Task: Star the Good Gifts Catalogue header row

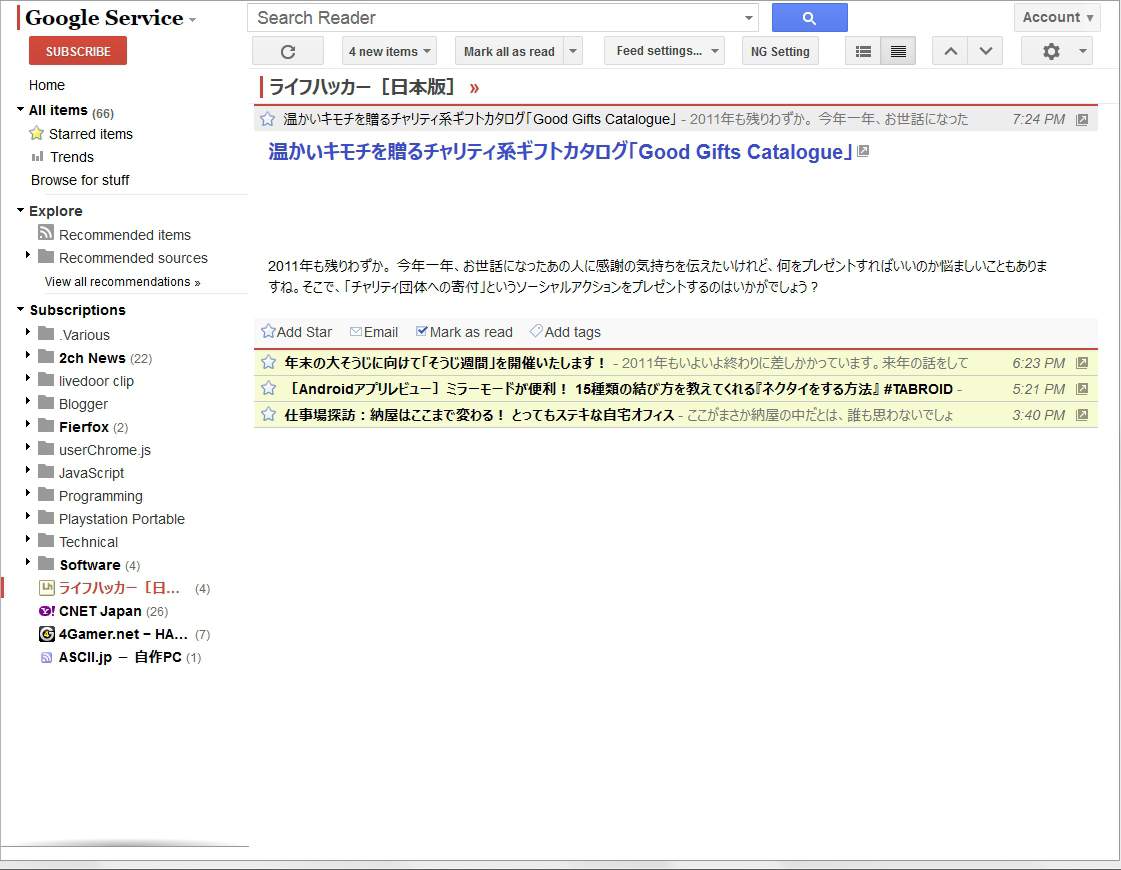Action: click(x=267, y=119)
